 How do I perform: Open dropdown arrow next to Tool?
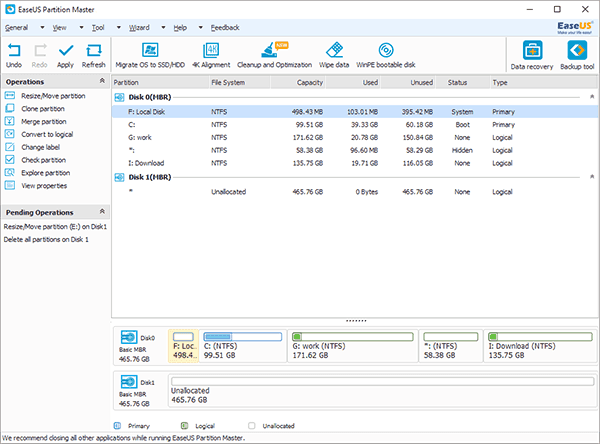tap(119, 28)
